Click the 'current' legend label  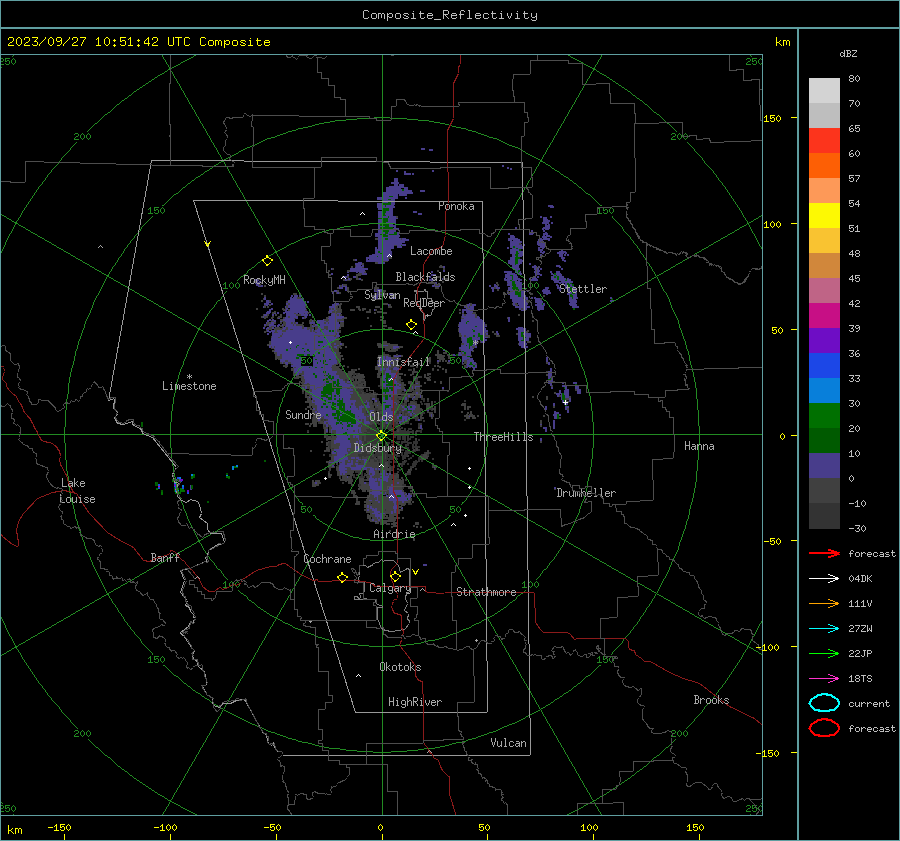point(869,703)
